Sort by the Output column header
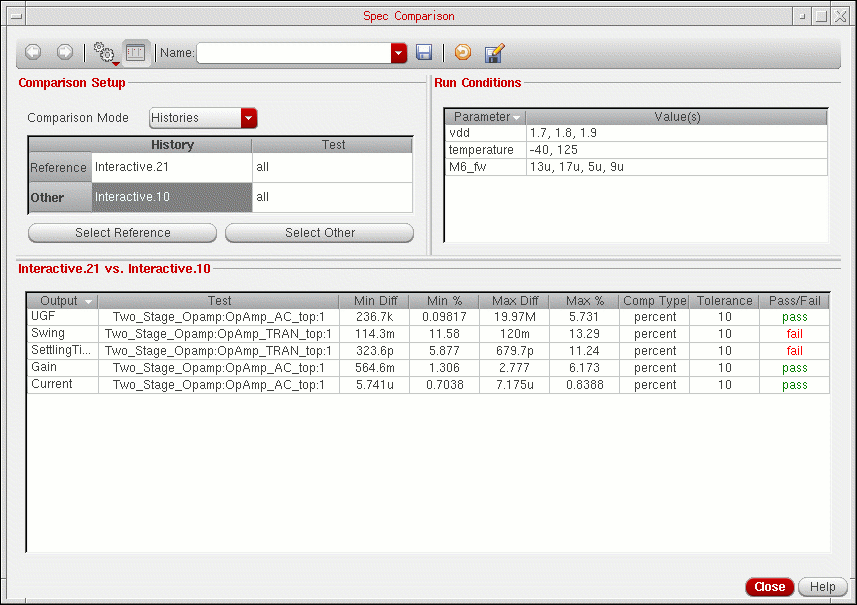The image size is (857, 605). pyautogui.click(x=61, y=301)
